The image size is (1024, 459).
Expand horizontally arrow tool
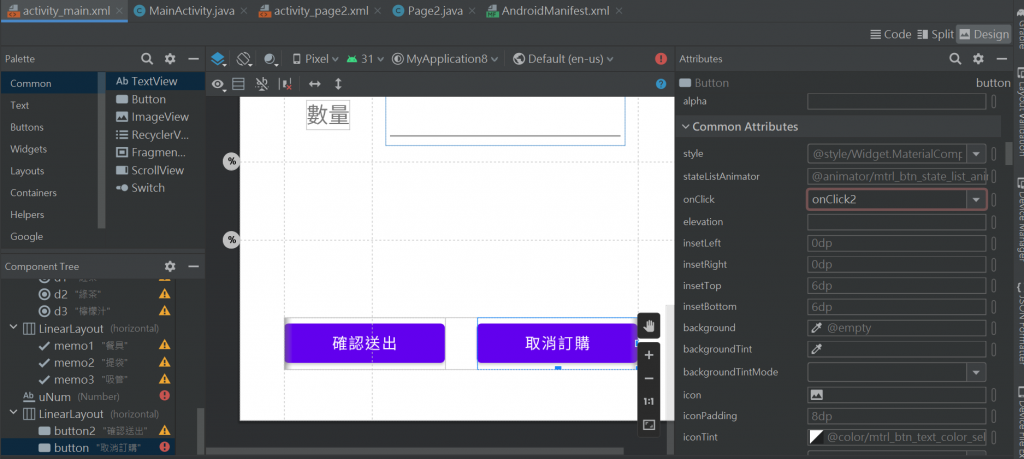(315, 84)
